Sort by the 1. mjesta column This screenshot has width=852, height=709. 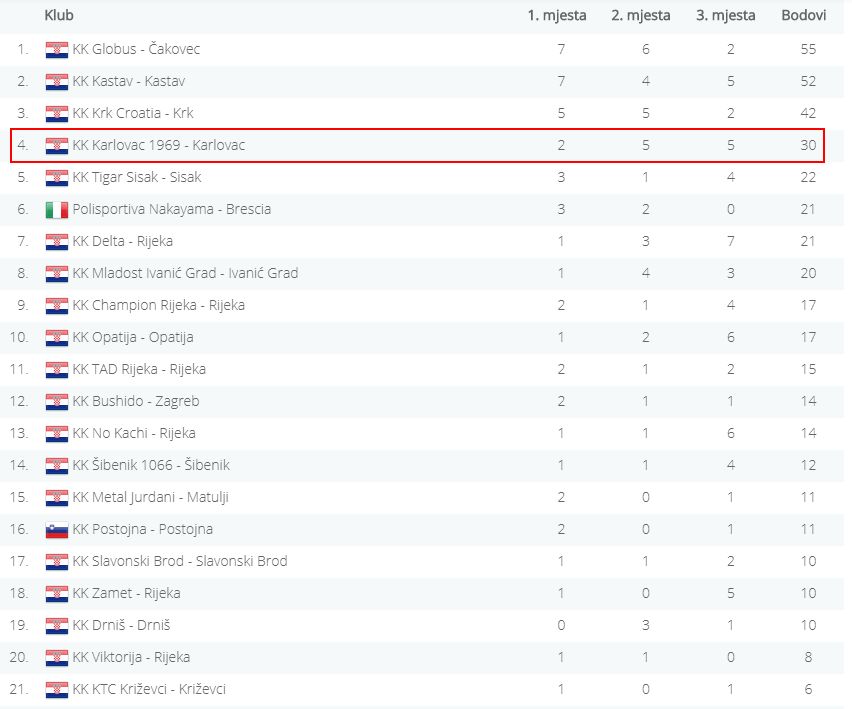(557, 15)
